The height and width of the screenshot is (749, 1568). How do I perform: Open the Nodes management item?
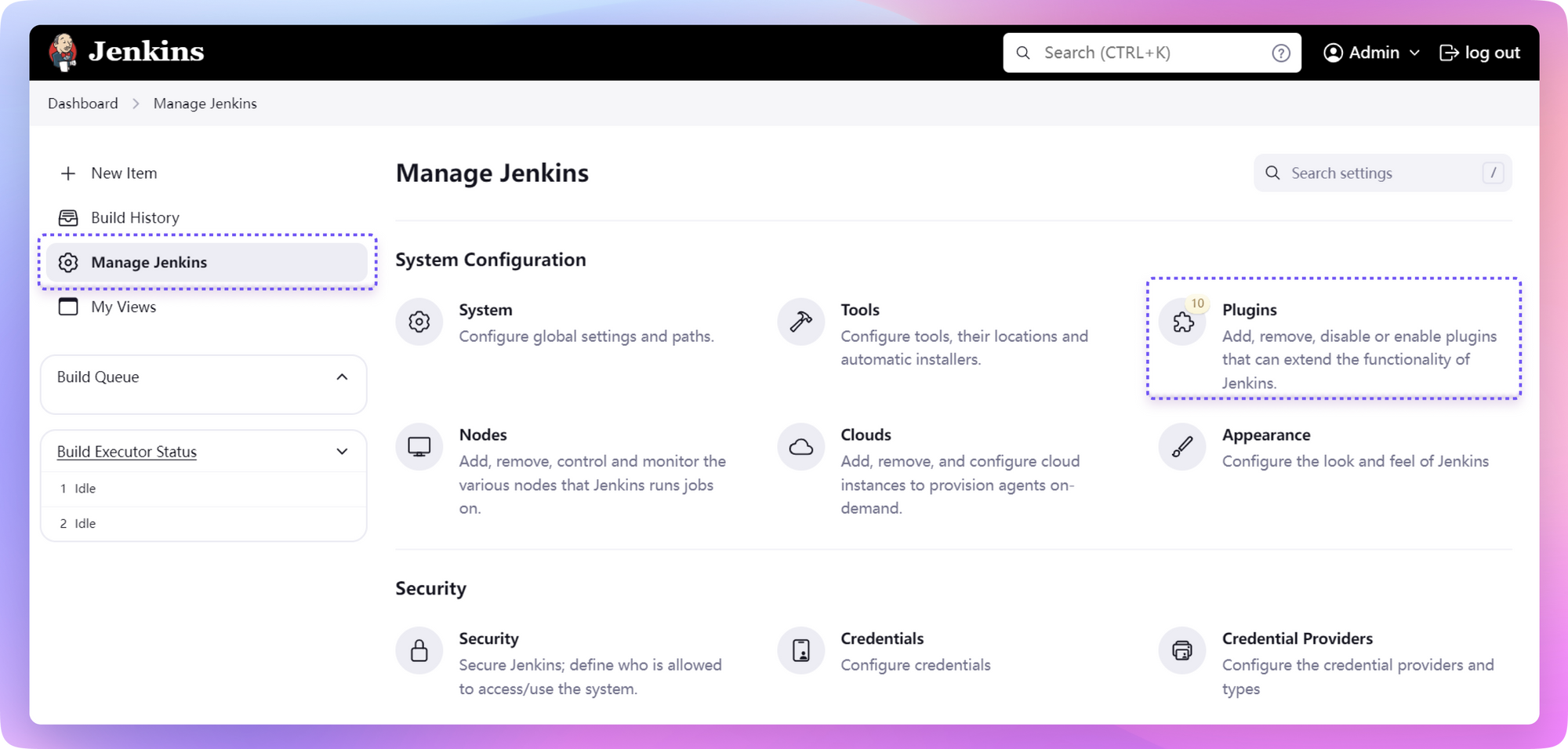coord(563,471)
